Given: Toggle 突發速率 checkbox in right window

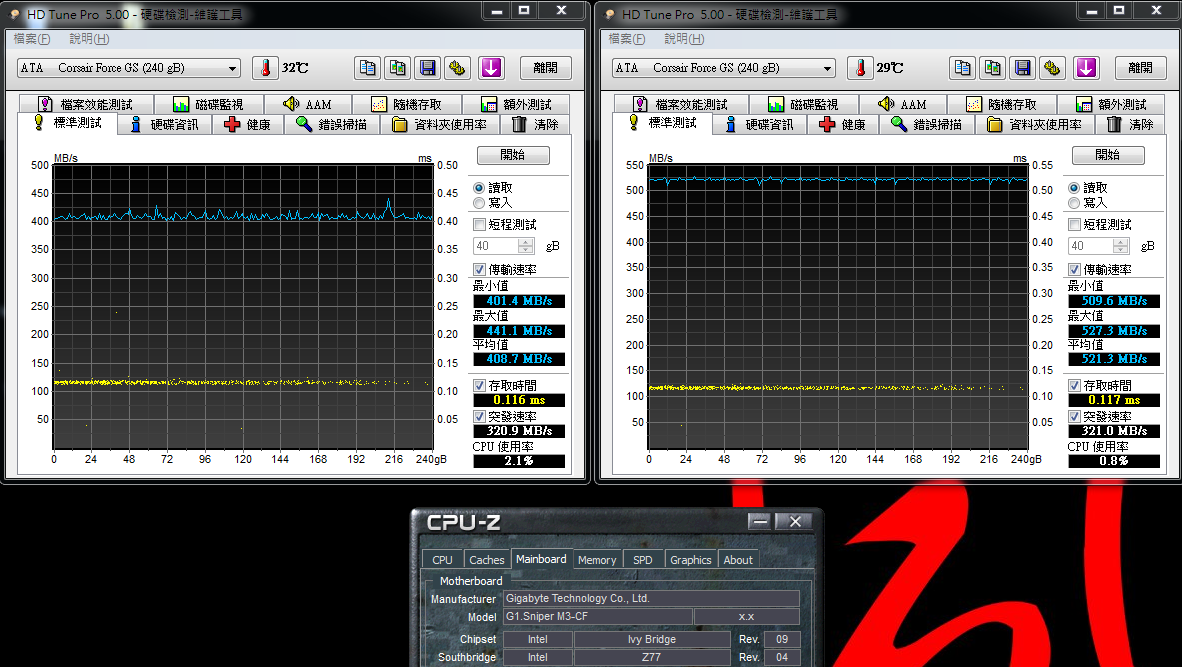Looking at the screenshot, I should 1073,416.
